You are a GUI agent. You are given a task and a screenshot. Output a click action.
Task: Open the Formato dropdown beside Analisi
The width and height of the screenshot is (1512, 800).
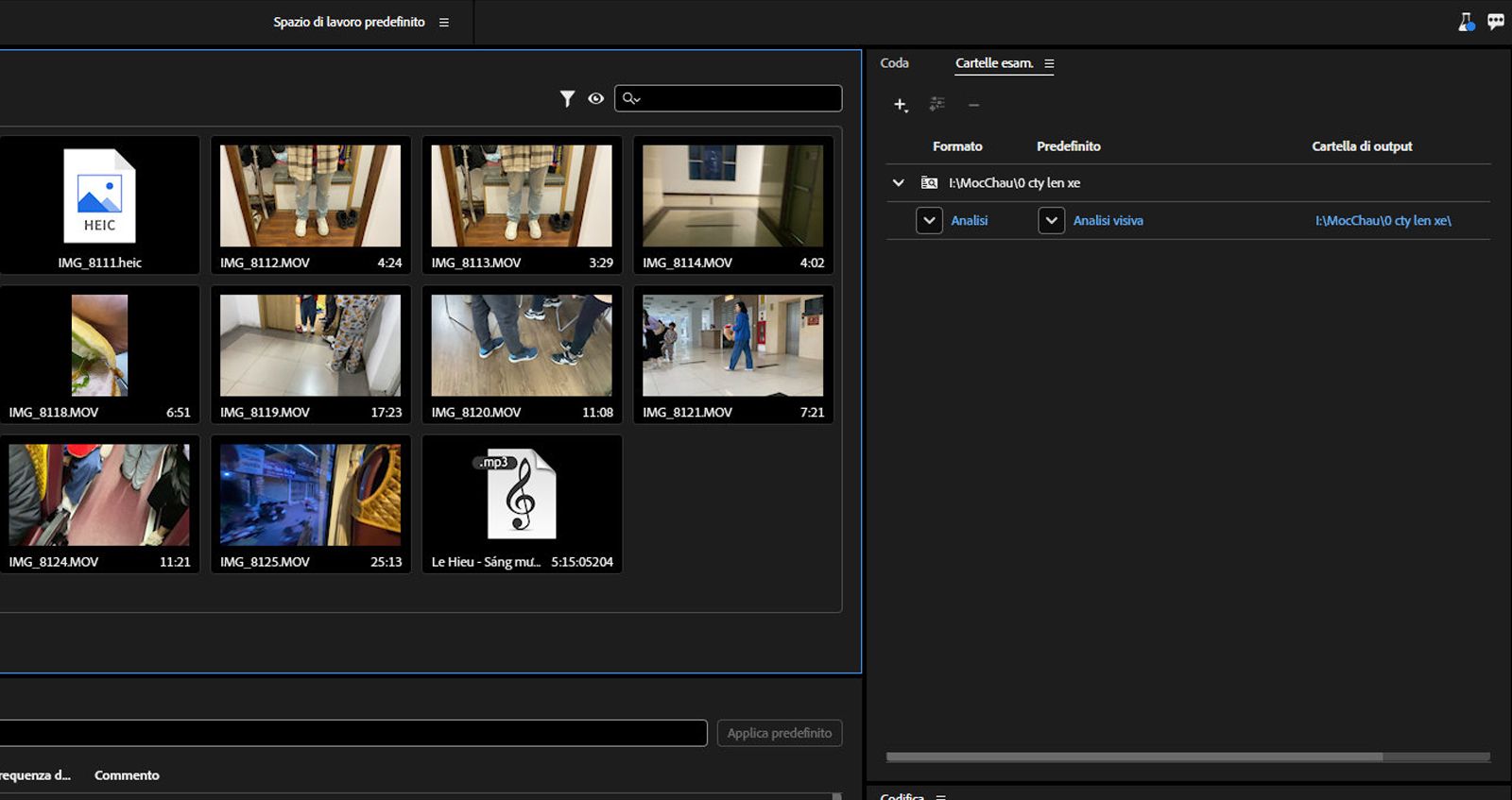coord(929,221)
